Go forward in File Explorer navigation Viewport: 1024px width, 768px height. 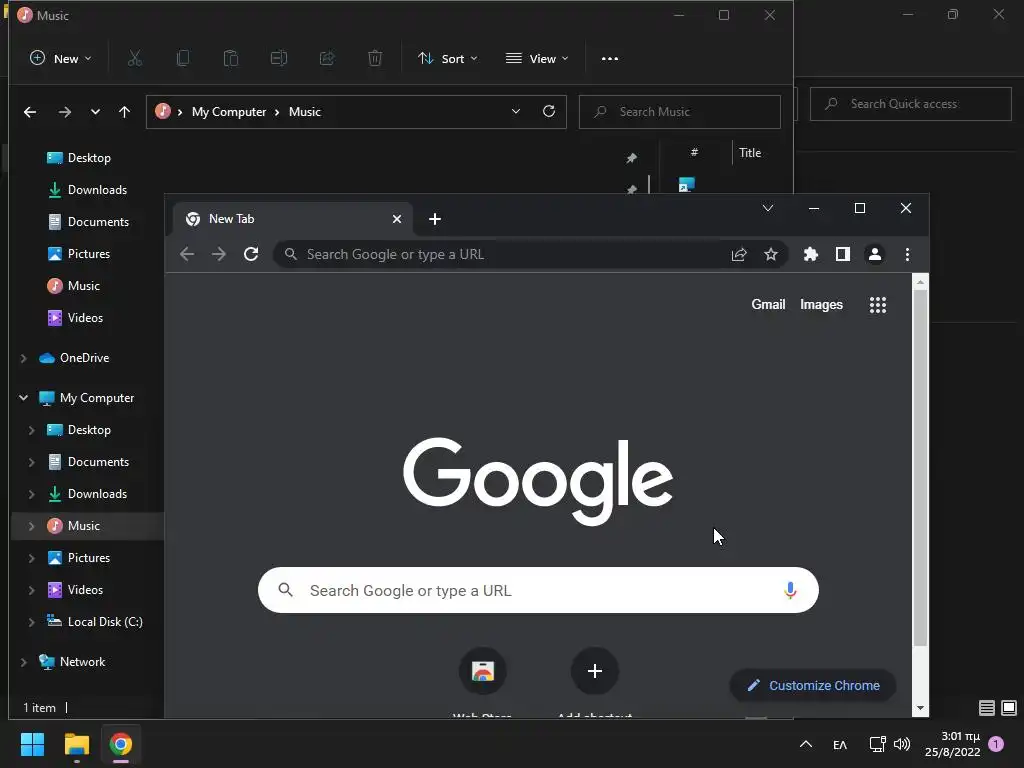[65, 112]
